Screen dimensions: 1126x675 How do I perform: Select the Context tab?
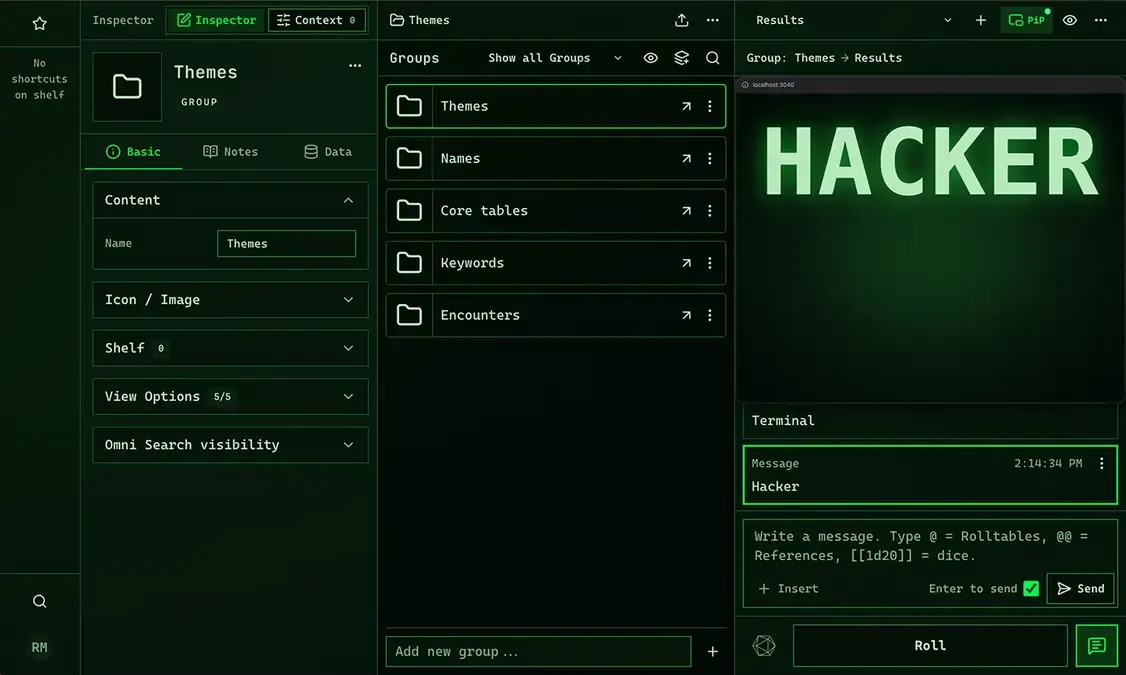click(x=317, y=20)
